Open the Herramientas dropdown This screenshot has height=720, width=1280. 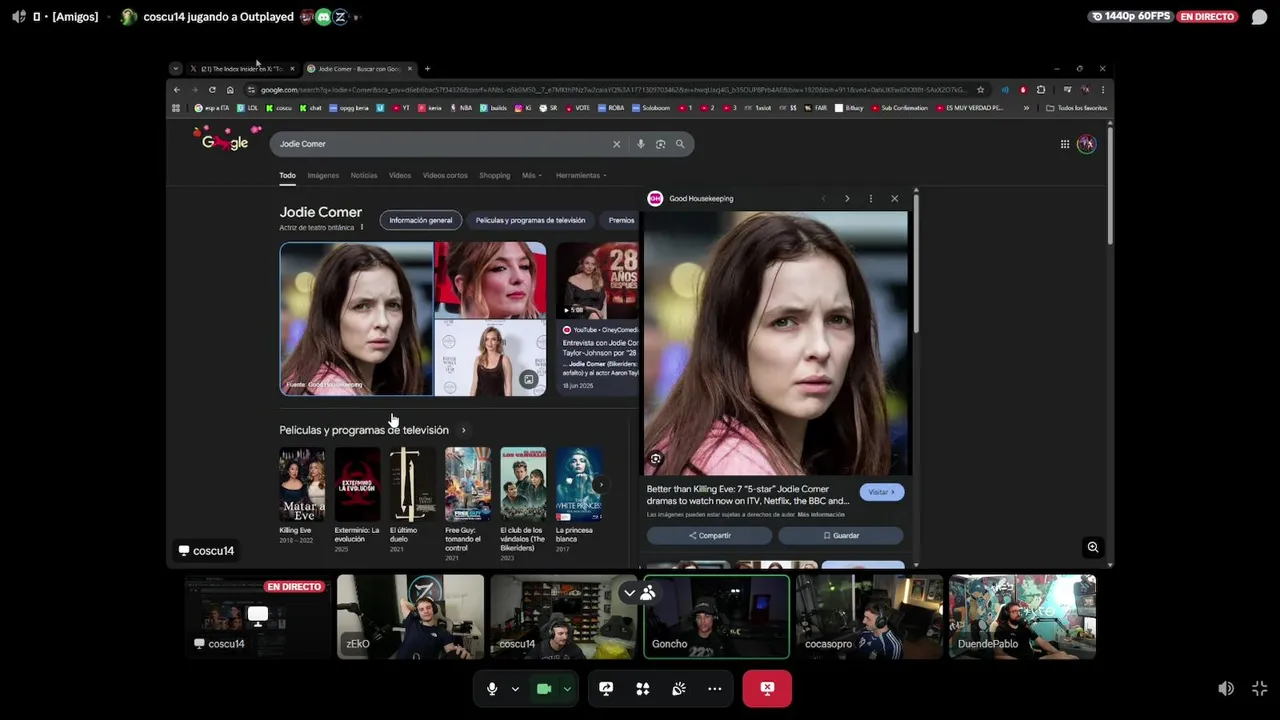(581, 175)
